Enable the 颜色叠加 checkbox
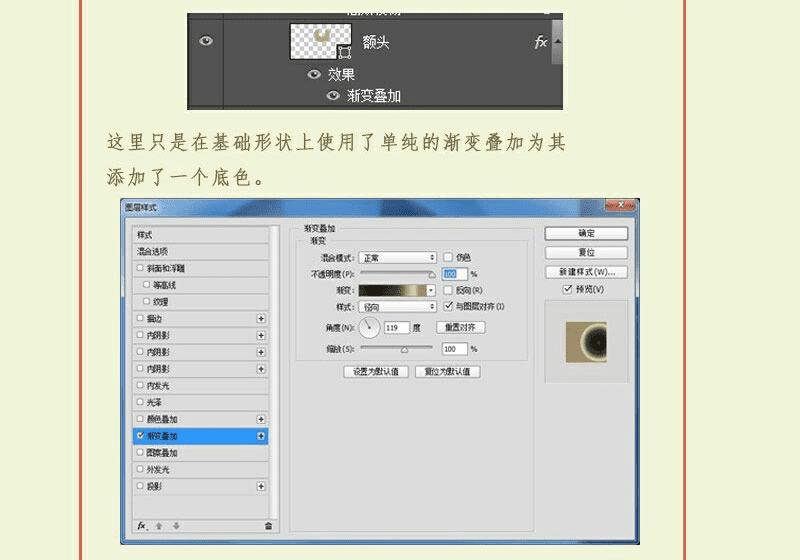 click(x=140, y=419)
